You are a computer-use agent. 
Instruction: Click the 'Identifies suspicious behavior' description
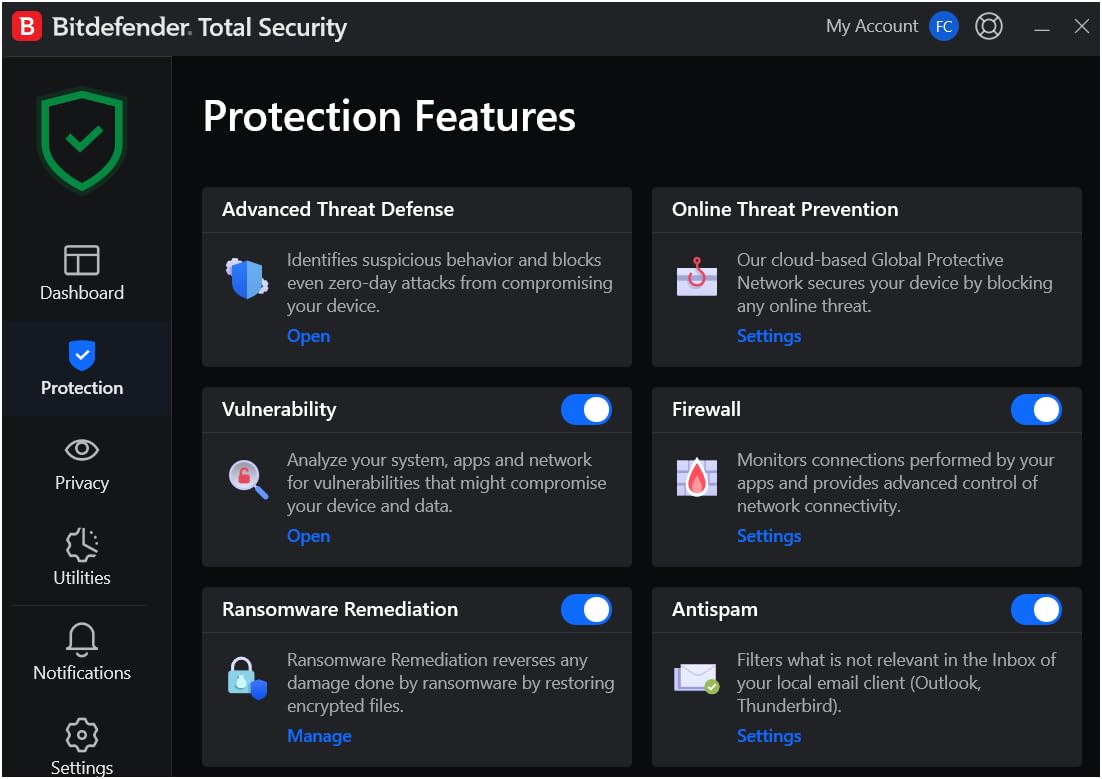[450, 283]
